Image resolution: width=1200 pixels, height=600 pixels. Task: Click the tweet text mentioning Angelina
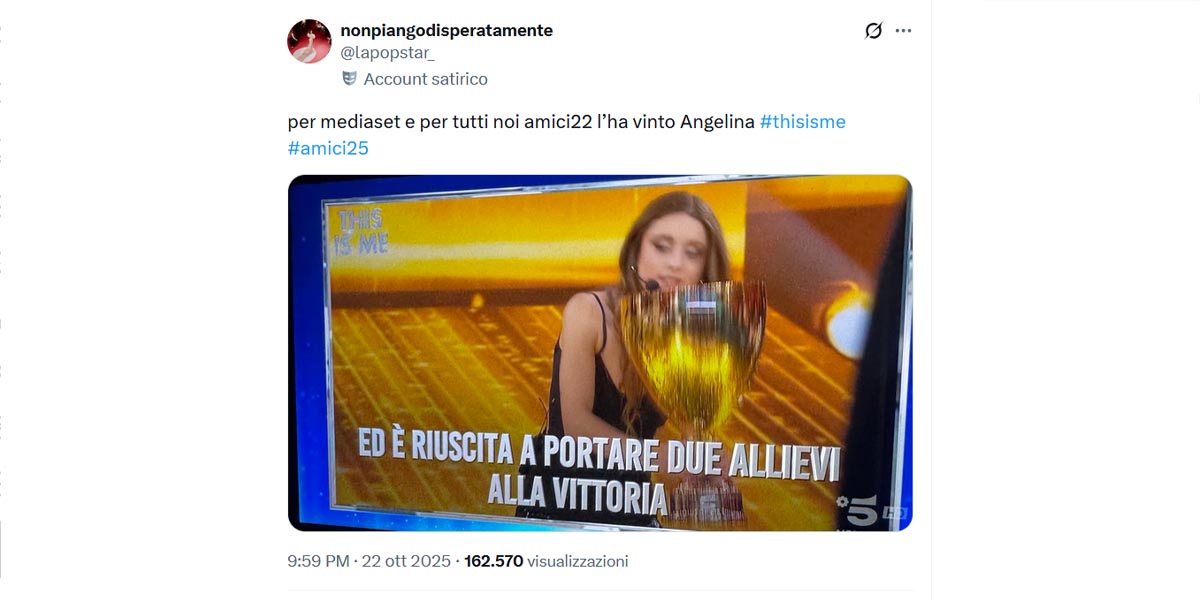point(566,135)
